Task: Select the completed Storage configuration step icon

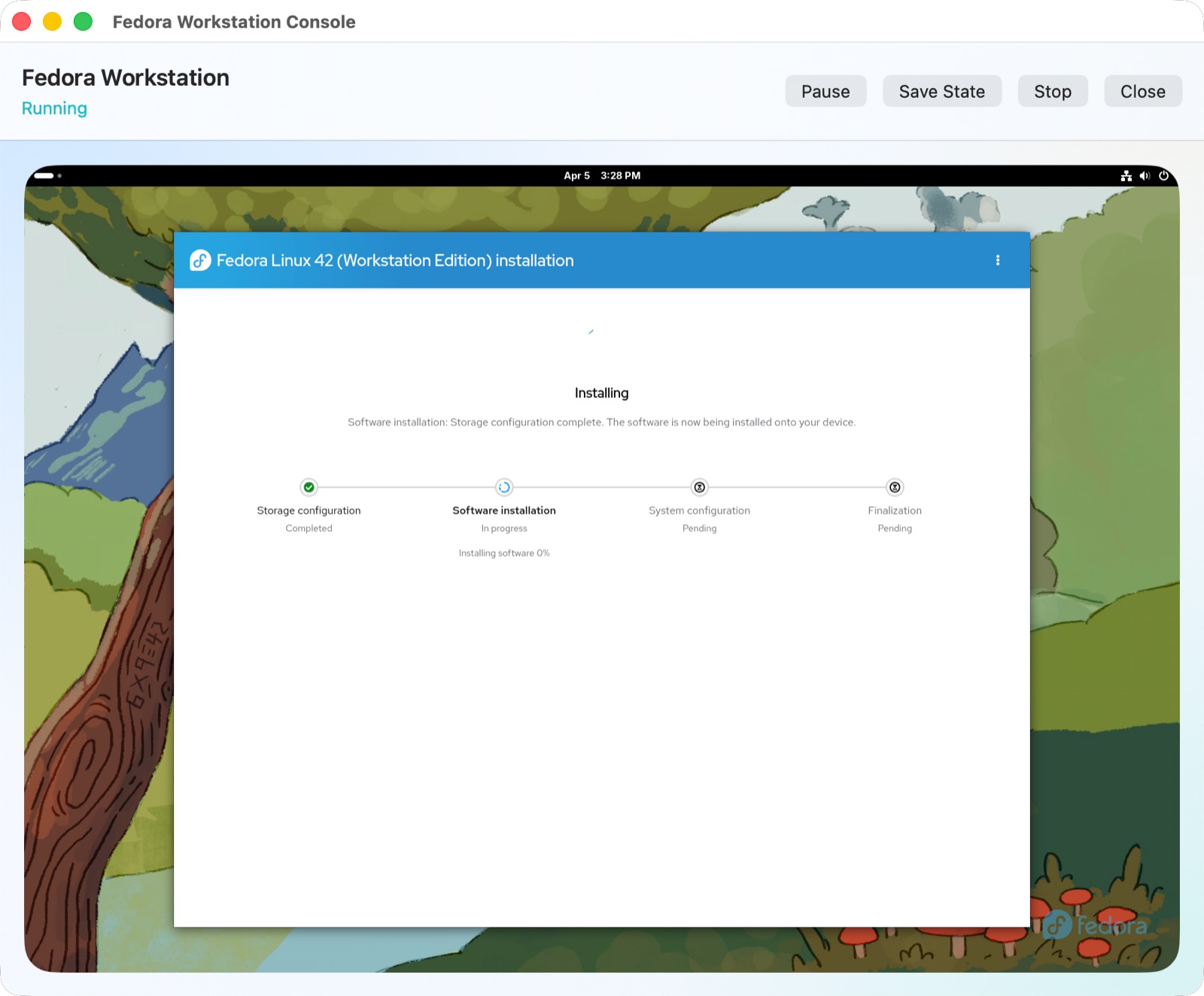Action: (x=309, y=487)
